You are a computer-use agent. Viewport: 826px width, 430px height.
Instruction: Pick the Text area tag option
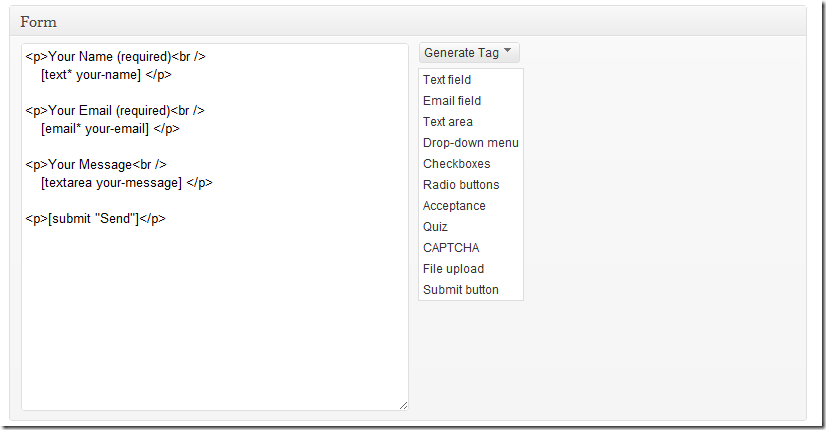point(448,122)
